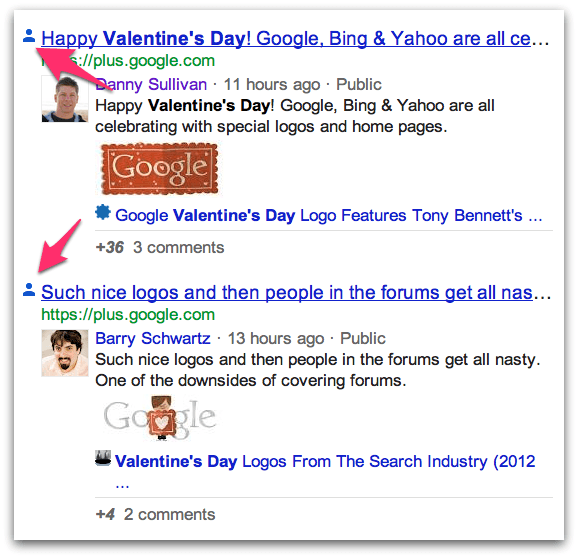Click the 11 hours ago timestamp

coord(272,84)
